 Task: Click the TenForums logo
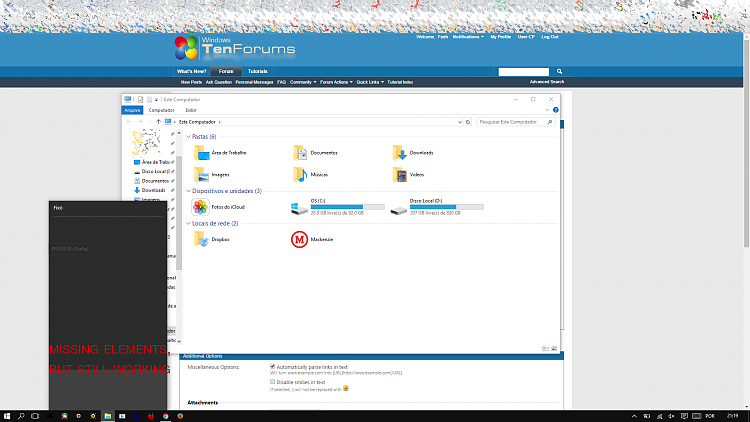coord(235,48)
